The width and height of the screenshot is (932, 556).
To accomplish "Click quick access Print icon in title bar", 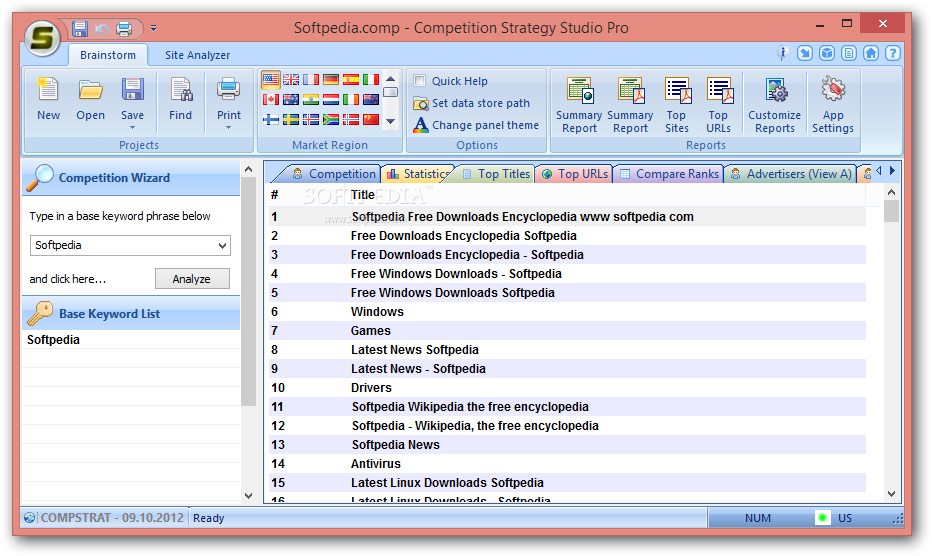I will click(124, 28).
